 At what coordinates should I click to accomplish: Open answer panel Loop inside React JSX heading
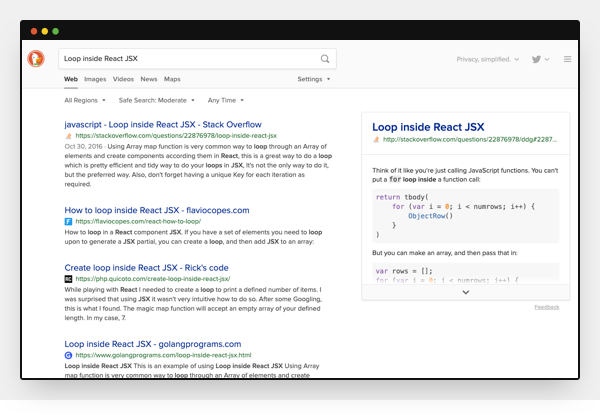428,127
